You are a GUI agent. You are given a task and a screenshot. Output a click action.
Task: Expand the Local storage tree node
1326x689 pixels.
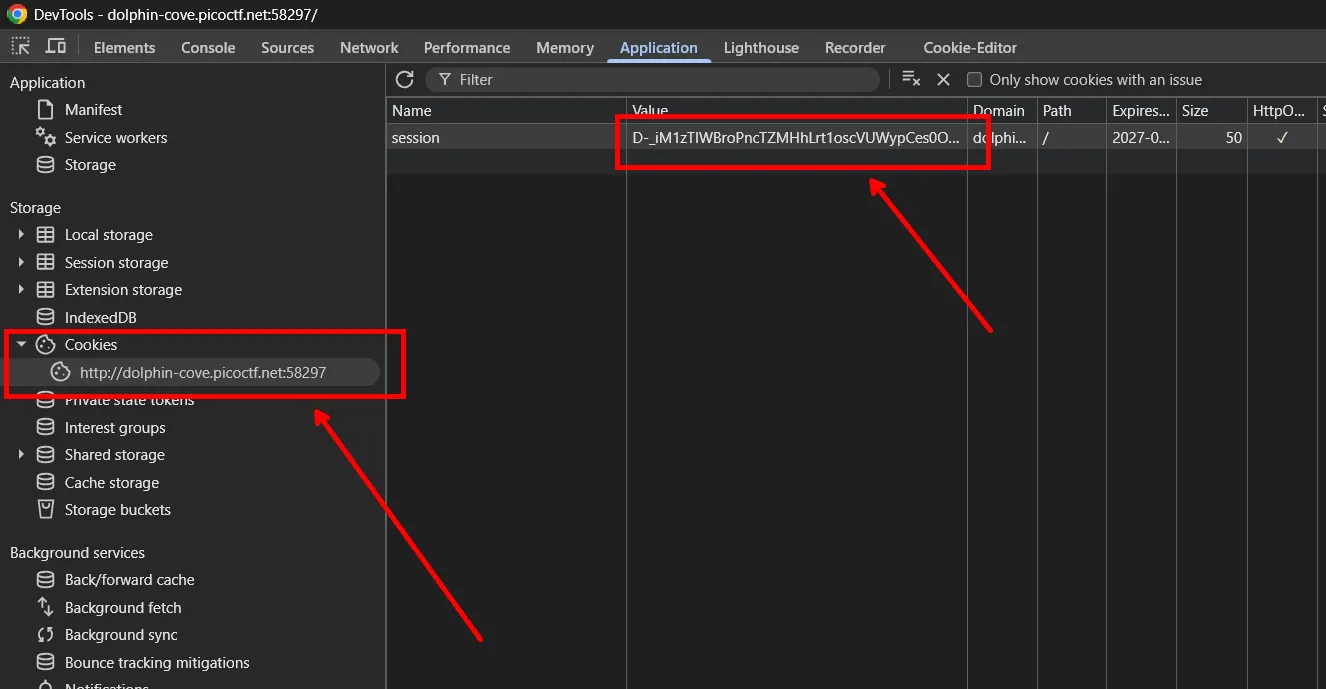click(x=21, y=234)
